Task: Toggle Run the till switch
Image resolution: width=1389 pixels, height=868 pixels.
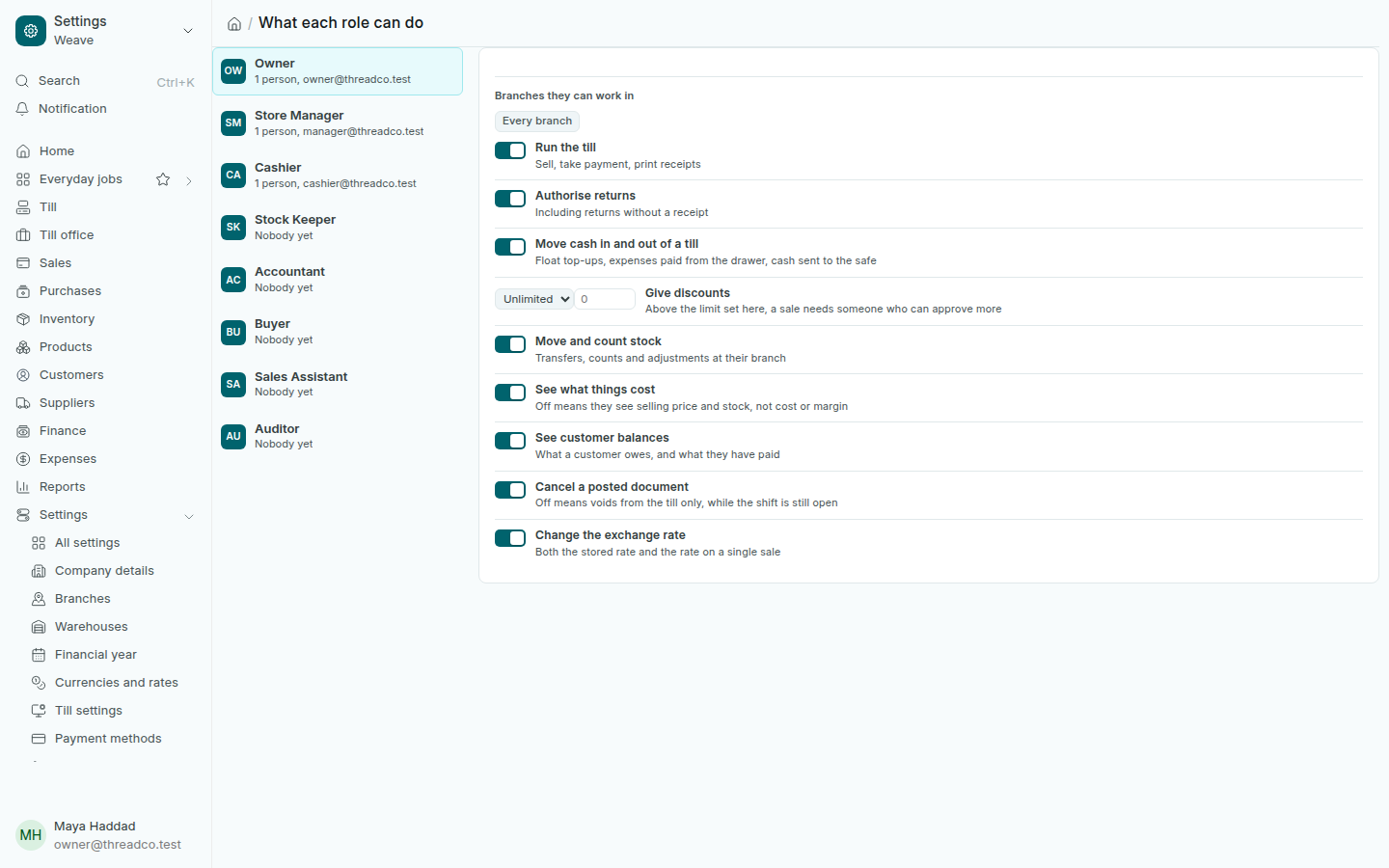Action: (510, 150)
